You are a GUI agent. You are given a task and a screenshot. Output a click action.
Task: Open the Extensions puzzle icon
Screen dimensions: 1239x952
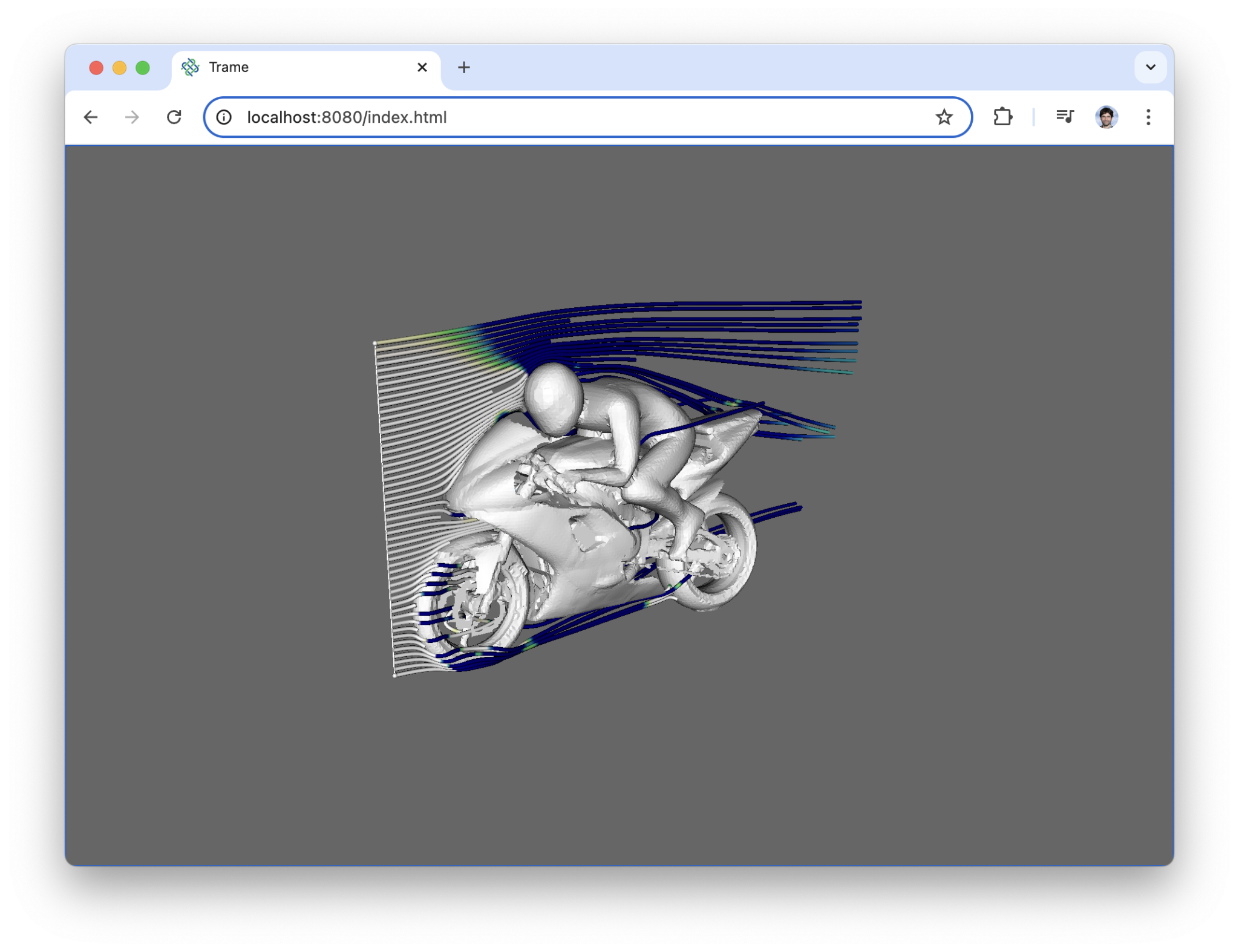coord(1002,117)
